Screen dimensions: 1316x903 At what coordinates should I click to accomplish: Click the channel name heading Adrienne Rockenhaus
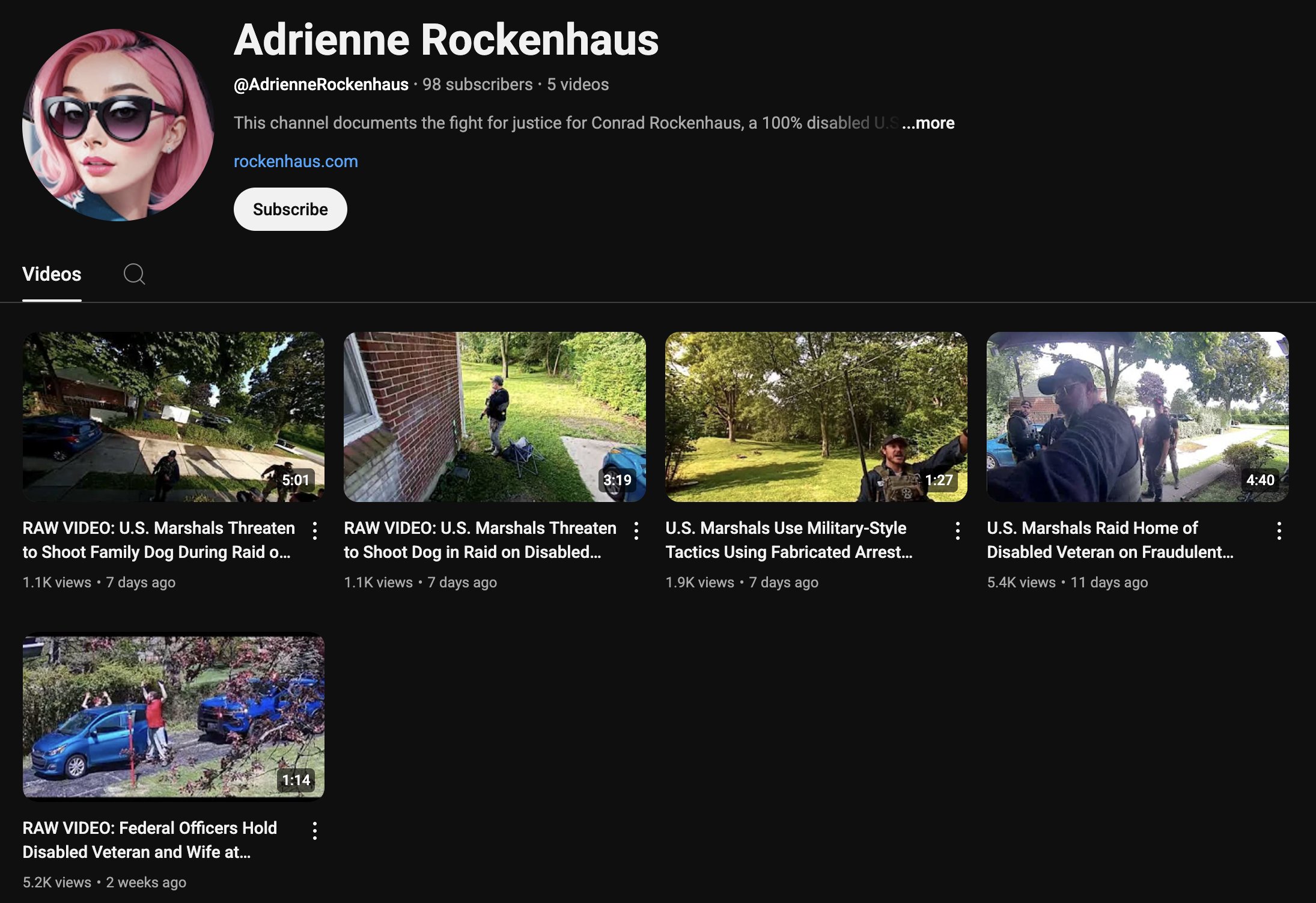446,40
